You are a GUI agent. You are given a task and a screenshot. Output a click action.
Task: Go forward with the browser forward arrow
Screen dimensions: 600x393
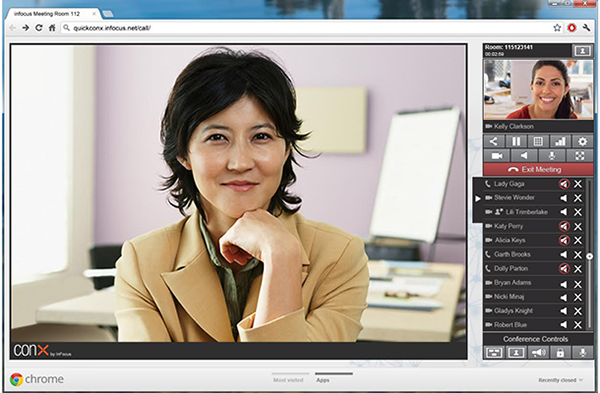pos(26,28)
